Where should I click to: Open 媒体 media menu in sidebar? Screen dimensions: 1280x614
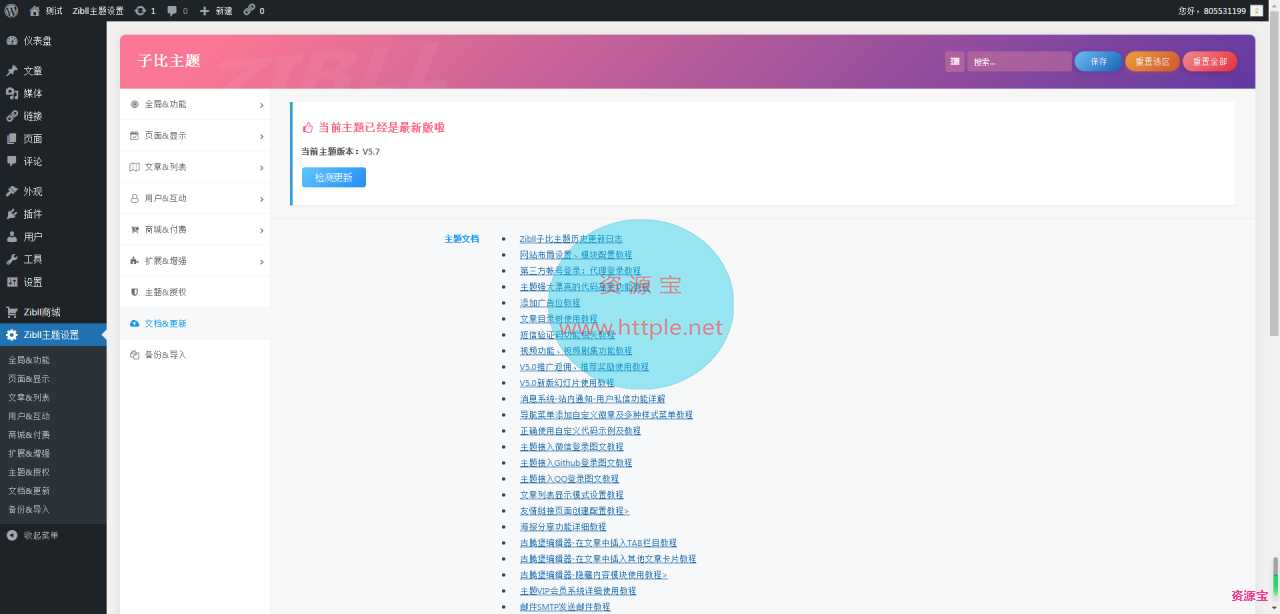click(x=53, y=93)
